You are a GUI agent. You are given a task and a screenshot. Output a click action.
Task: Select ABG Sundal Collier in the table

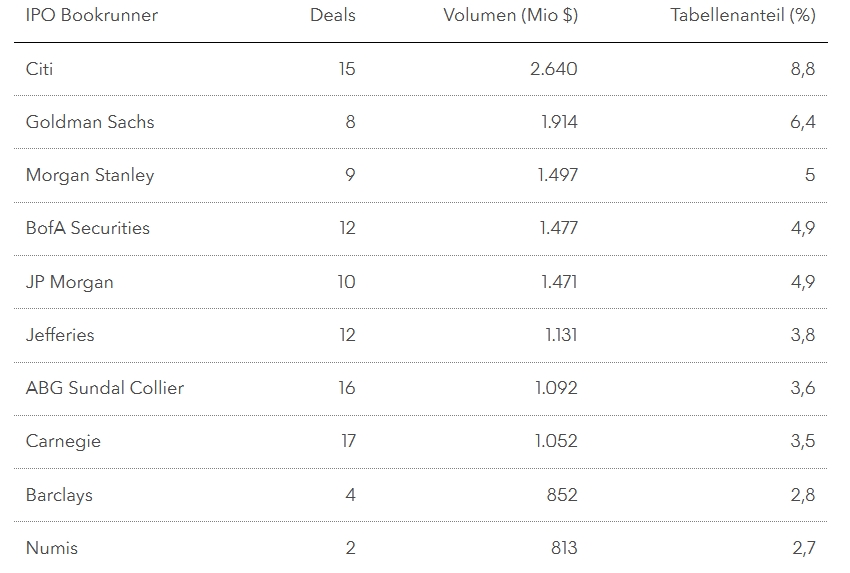coord(105,388)
